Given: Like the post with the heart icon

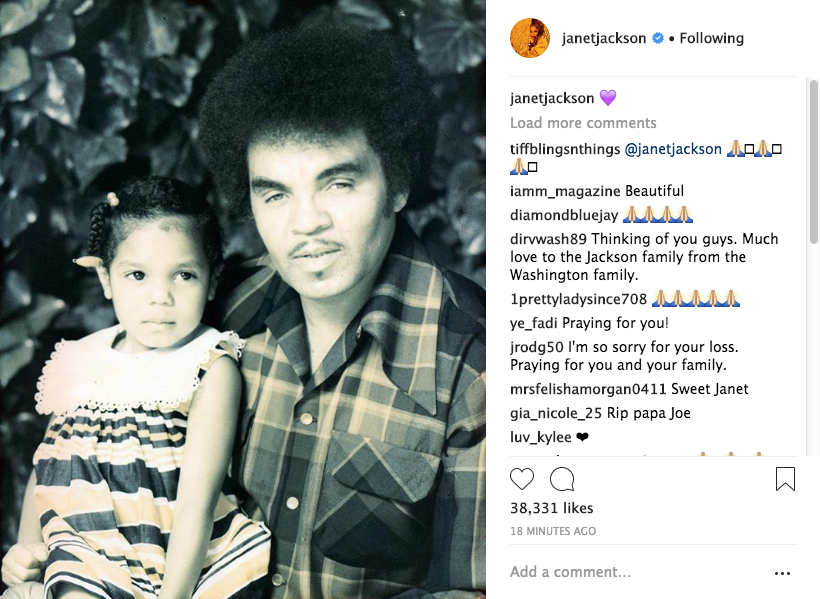Looking at the screenshot, I should (x=522, y=479).
